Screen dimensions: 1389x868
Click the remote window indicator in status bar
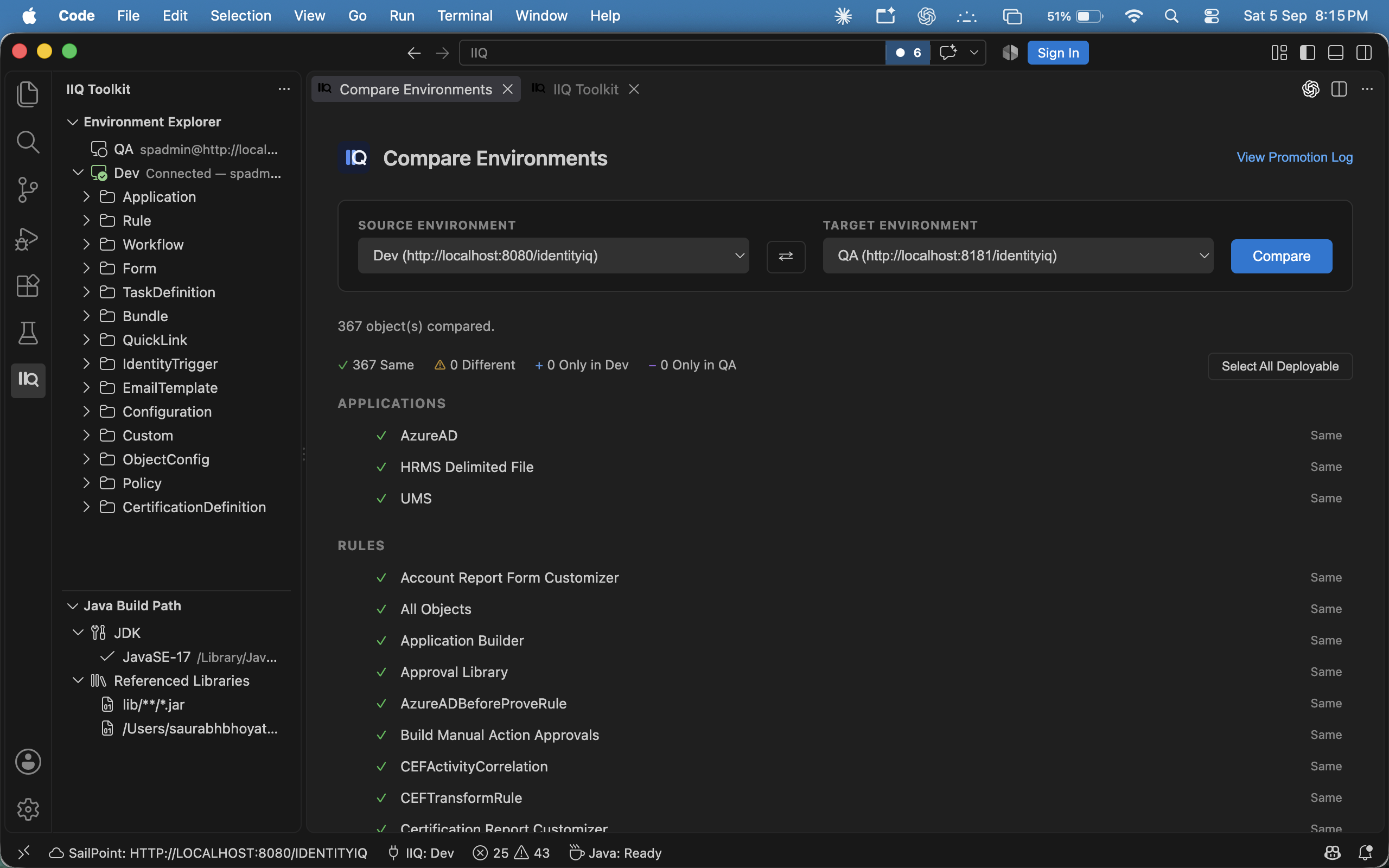(23, 852)
